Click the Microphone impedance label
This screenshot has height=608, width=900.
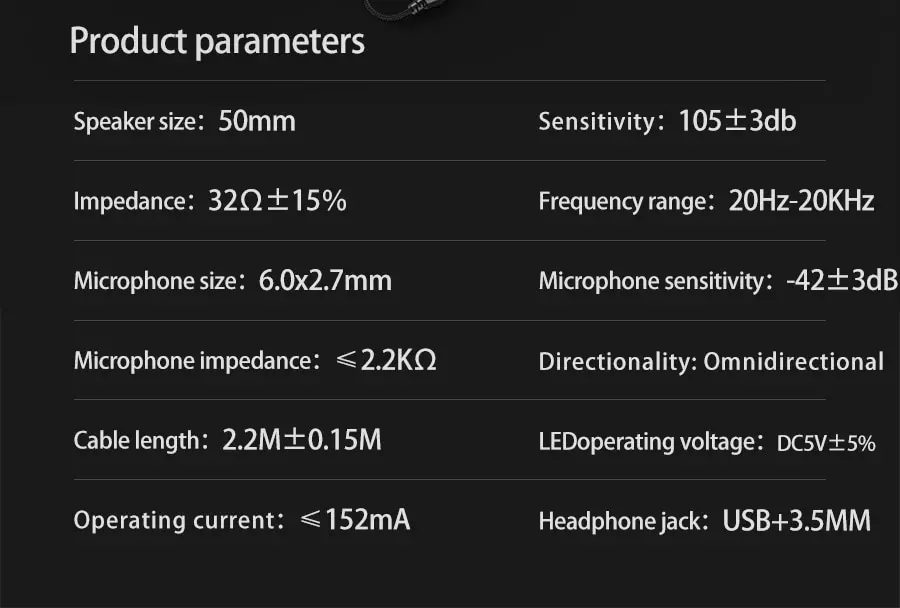192,361
